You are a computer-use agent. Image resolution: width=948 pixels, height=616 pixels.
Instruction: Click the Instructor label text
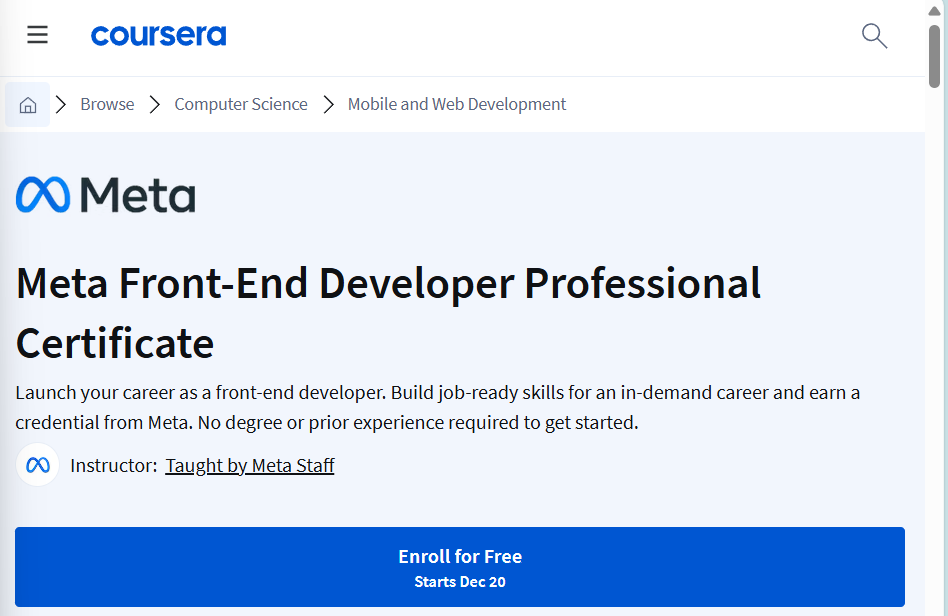(x=114, y=465)
